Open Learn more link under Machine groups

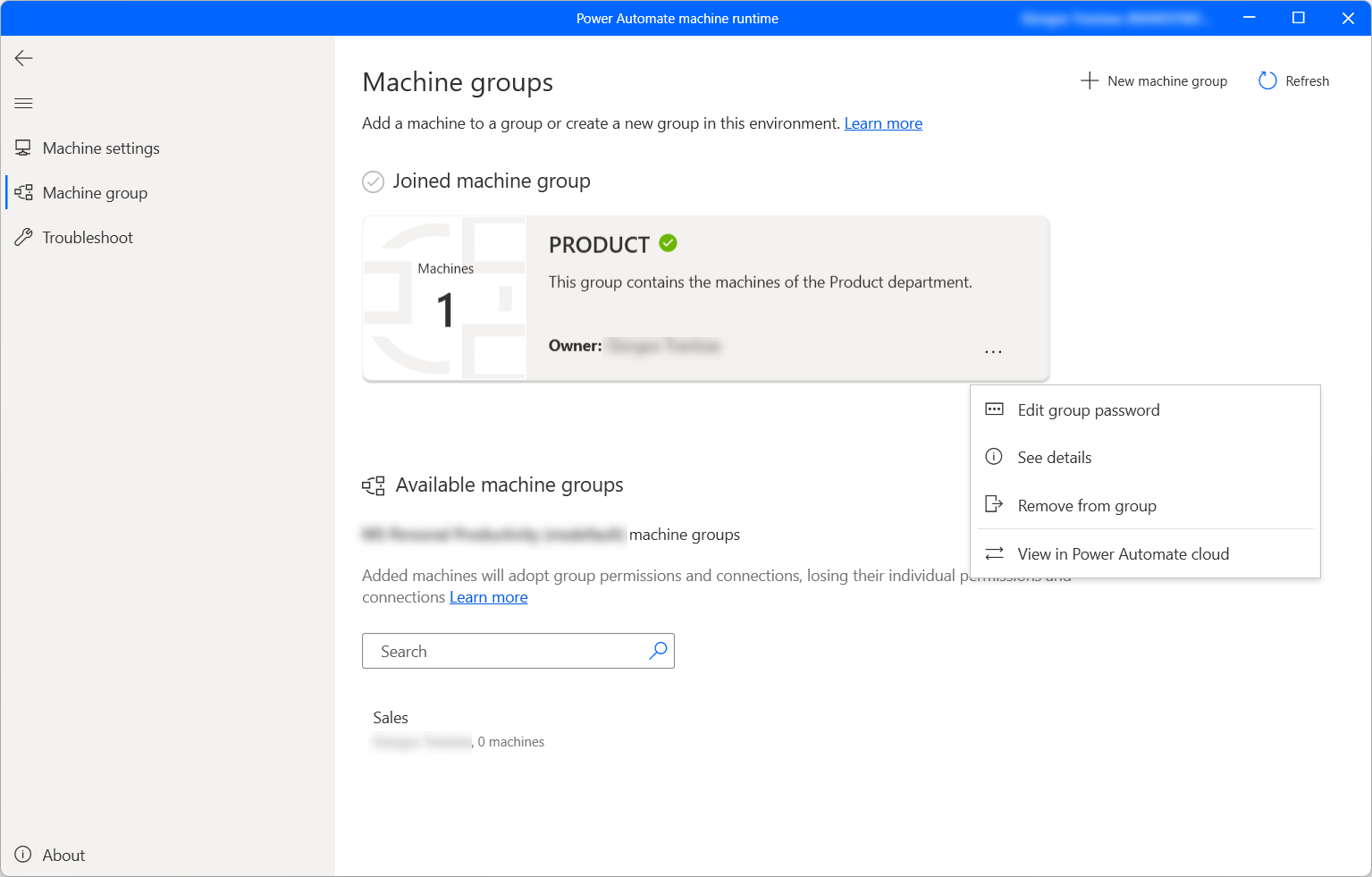pyautogui.click(x=883, y=123)
